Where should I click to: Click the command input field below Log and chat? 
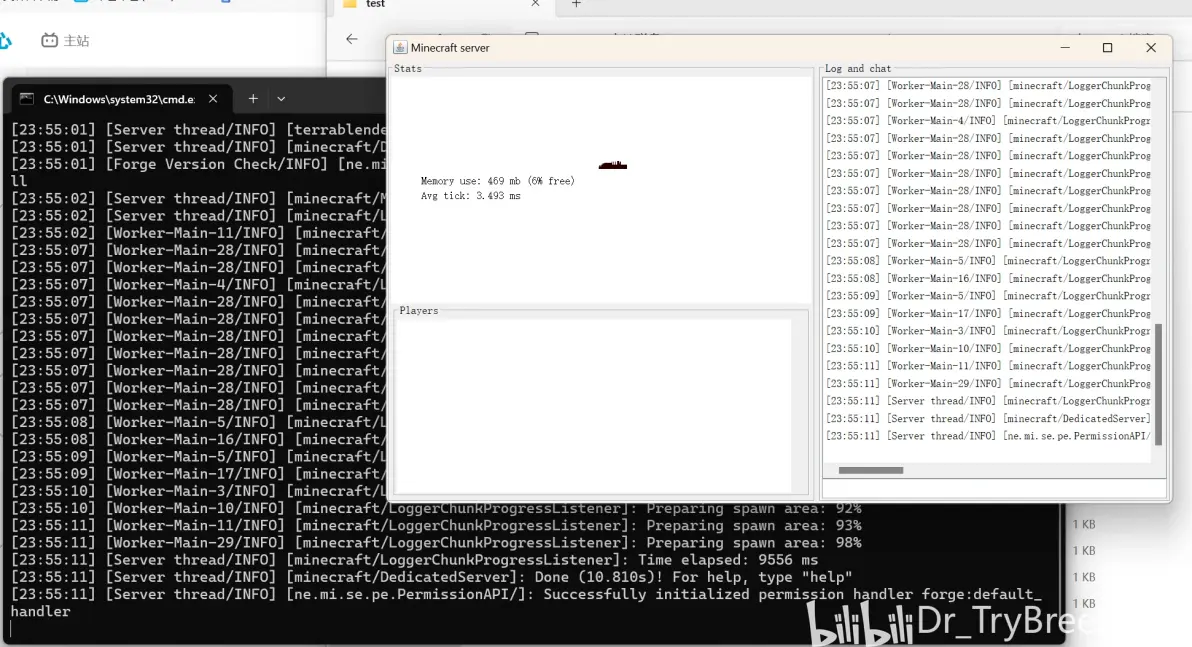point(994,488)
